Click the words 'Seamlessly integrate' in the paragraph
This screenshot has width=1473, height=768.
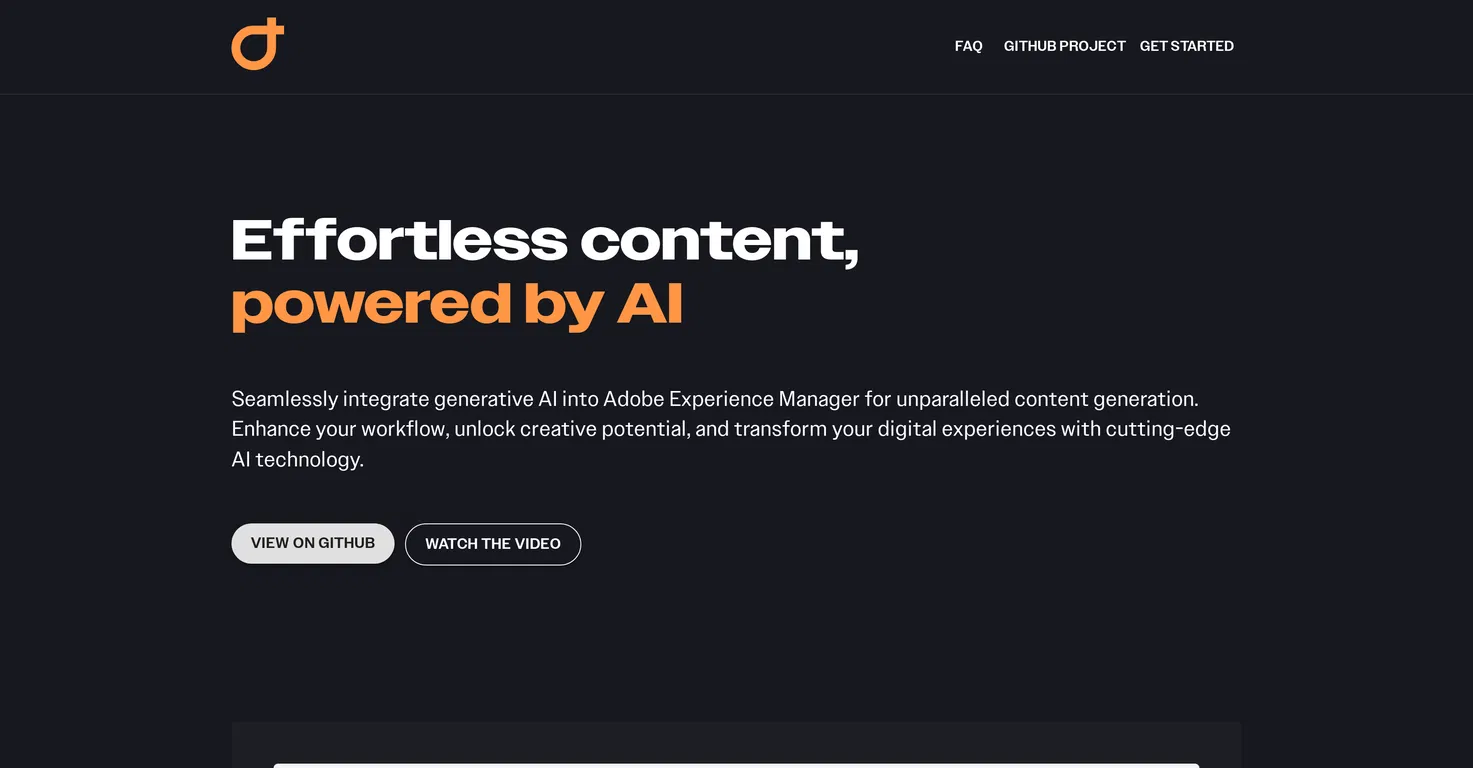pyautogui.click(x=285, y=399)
